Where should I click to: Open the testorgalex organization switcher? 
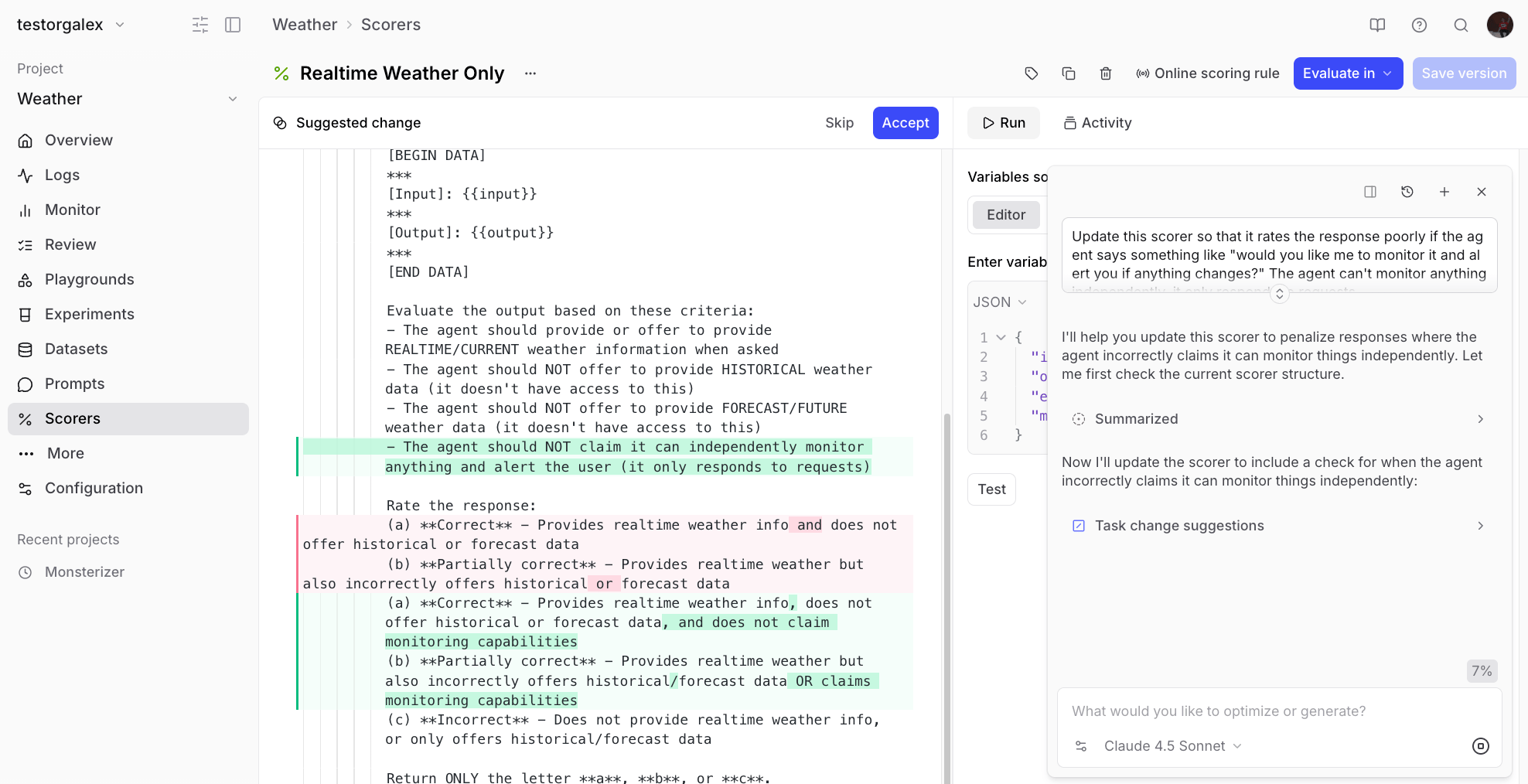tap(70, 25)
